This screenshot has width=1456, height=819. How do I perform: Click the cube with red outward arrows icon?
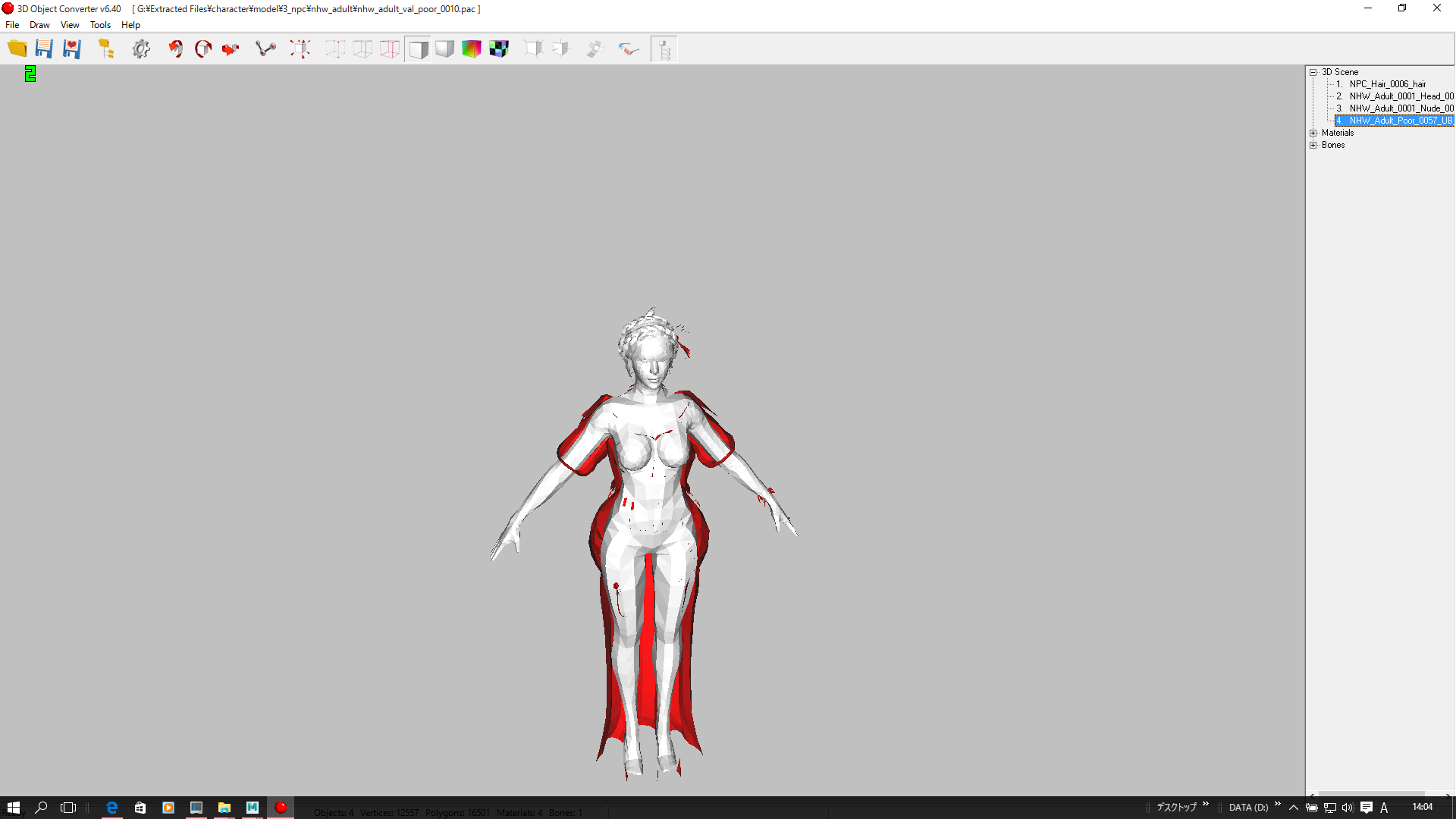coord(300,49)
